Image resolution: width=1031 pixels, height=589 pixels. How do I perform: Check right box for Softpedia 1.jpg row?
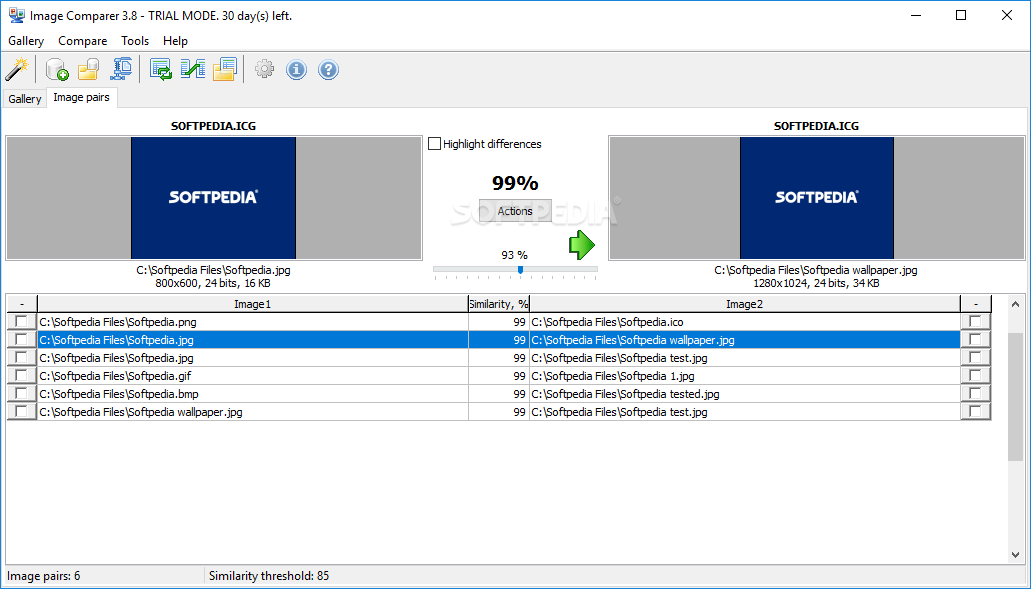tap(975, 375)
